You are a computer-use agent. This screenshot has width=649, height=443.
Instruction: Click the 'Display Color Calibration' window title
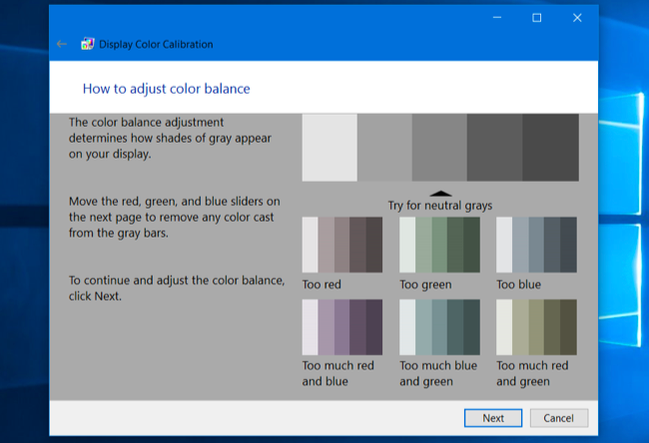pos(156,44)
